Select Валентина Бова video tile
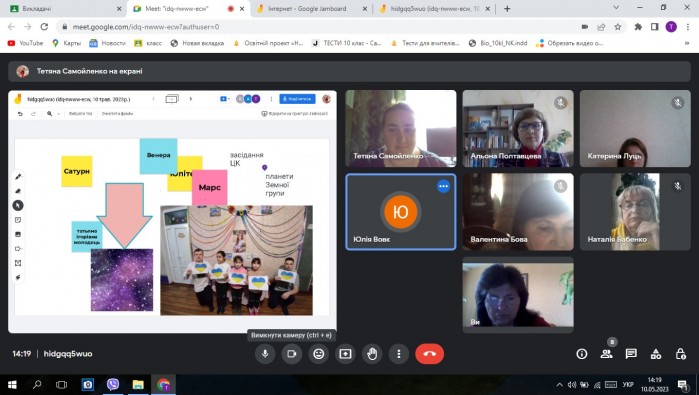 (x=518, y=212)
